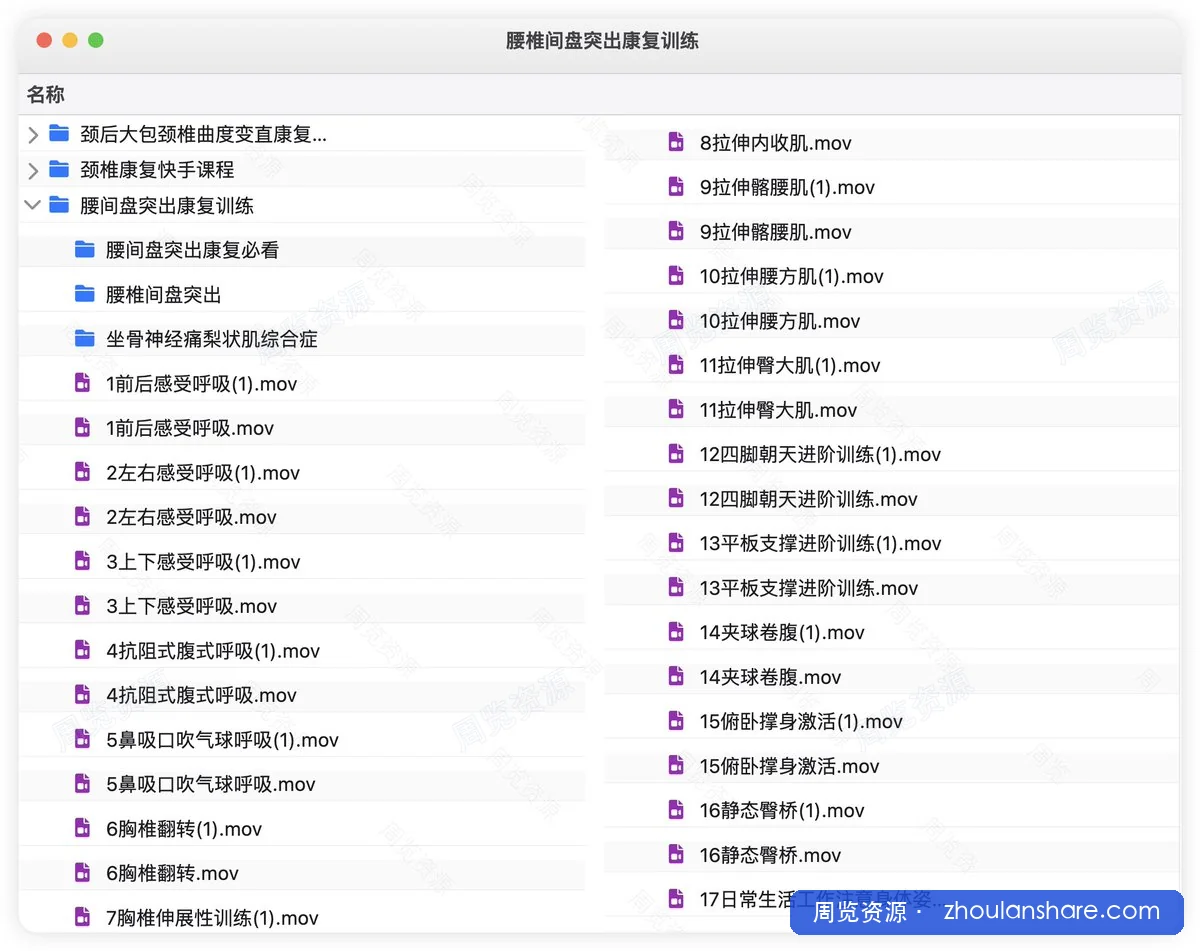
Task: Click video icon of 11拉伸臀大肌(1).mov
Action: click(x=677, y=365)
